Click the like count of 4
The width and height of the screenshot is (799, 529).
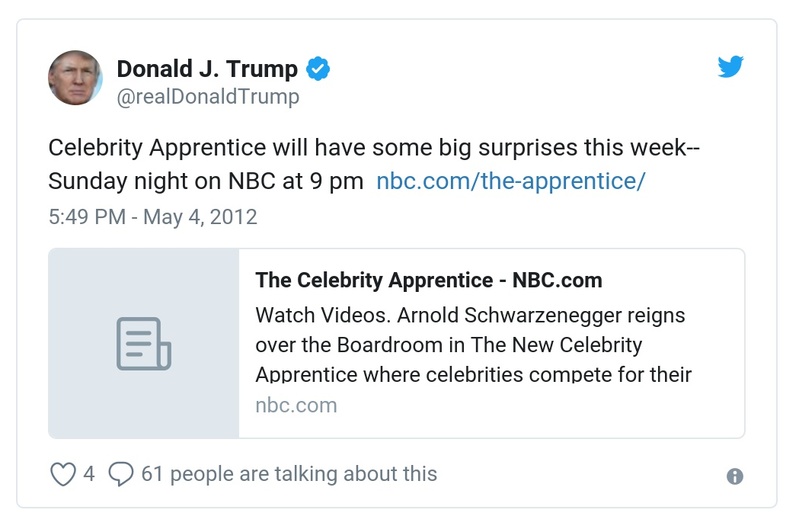(89, 474)
